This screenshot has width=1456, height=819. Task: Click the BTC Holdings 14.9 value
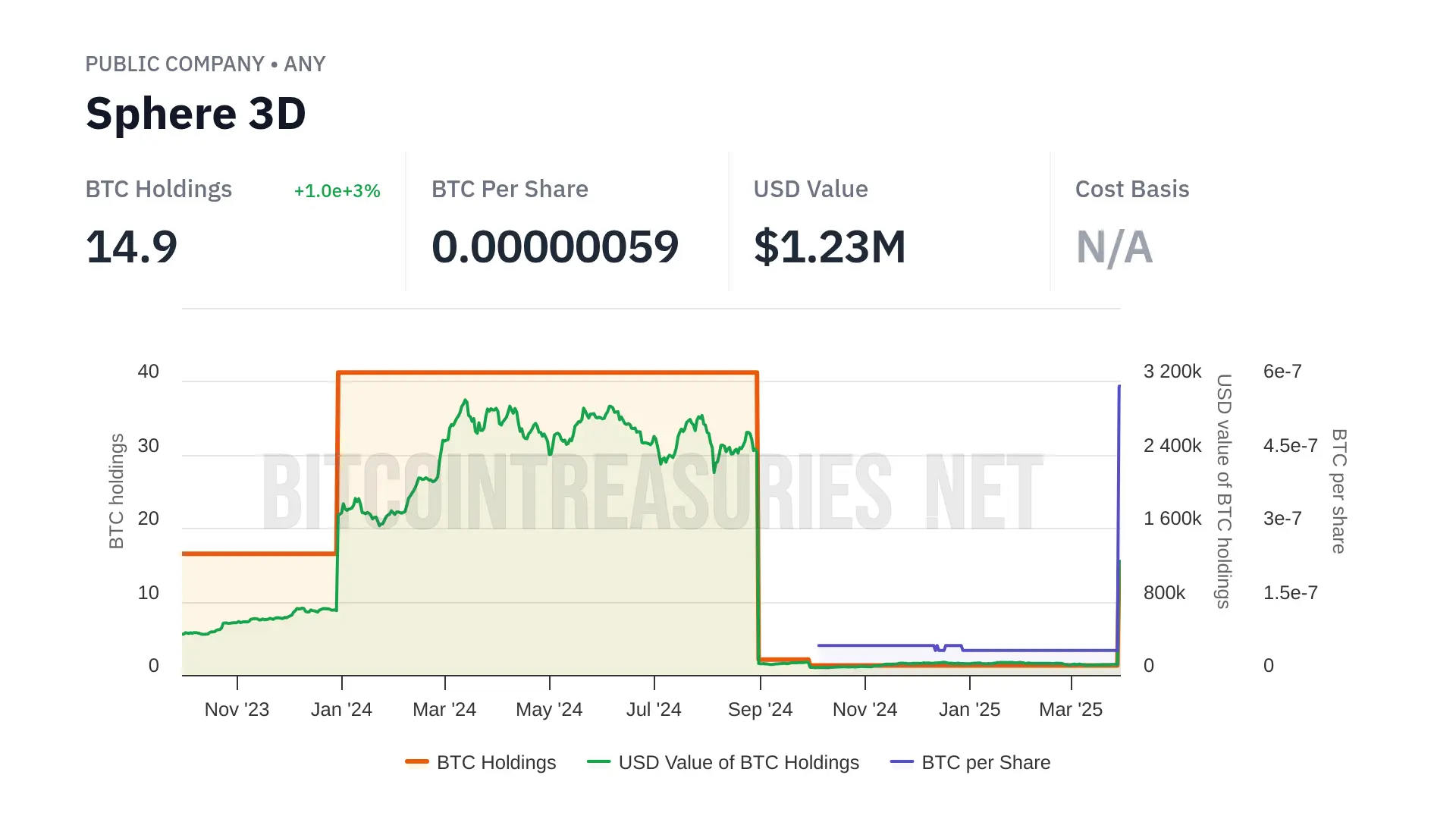pyautogui.click(x=131, y=247)
